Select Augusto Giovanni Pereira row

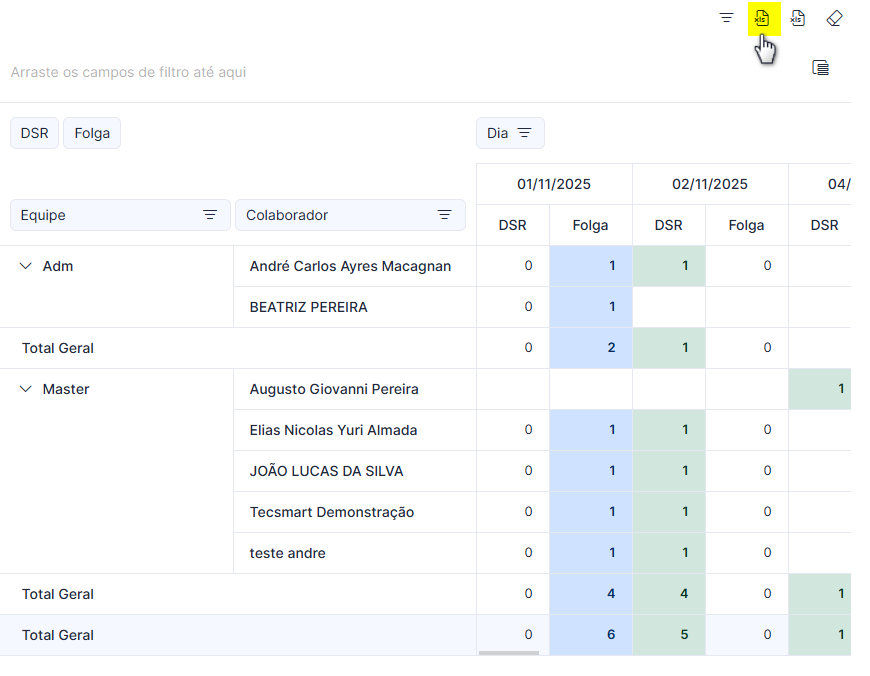point(334,389)
